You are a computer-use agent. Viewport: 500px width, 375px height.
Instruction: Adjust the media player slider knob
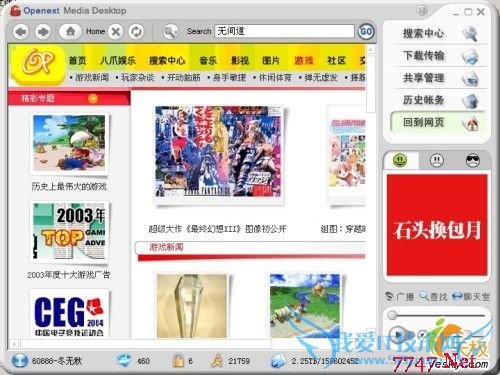point(392,315)
